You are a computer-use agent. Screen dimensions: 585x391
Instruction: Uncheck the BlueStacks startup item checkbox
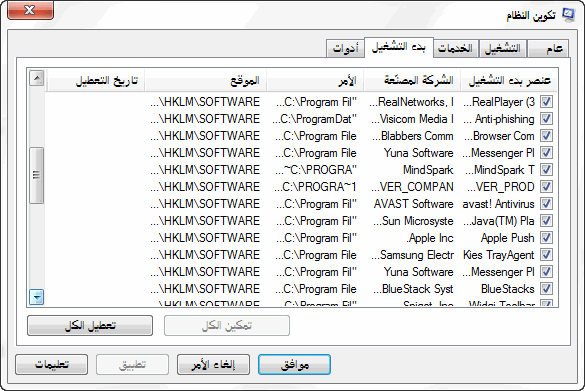point(547,289)
